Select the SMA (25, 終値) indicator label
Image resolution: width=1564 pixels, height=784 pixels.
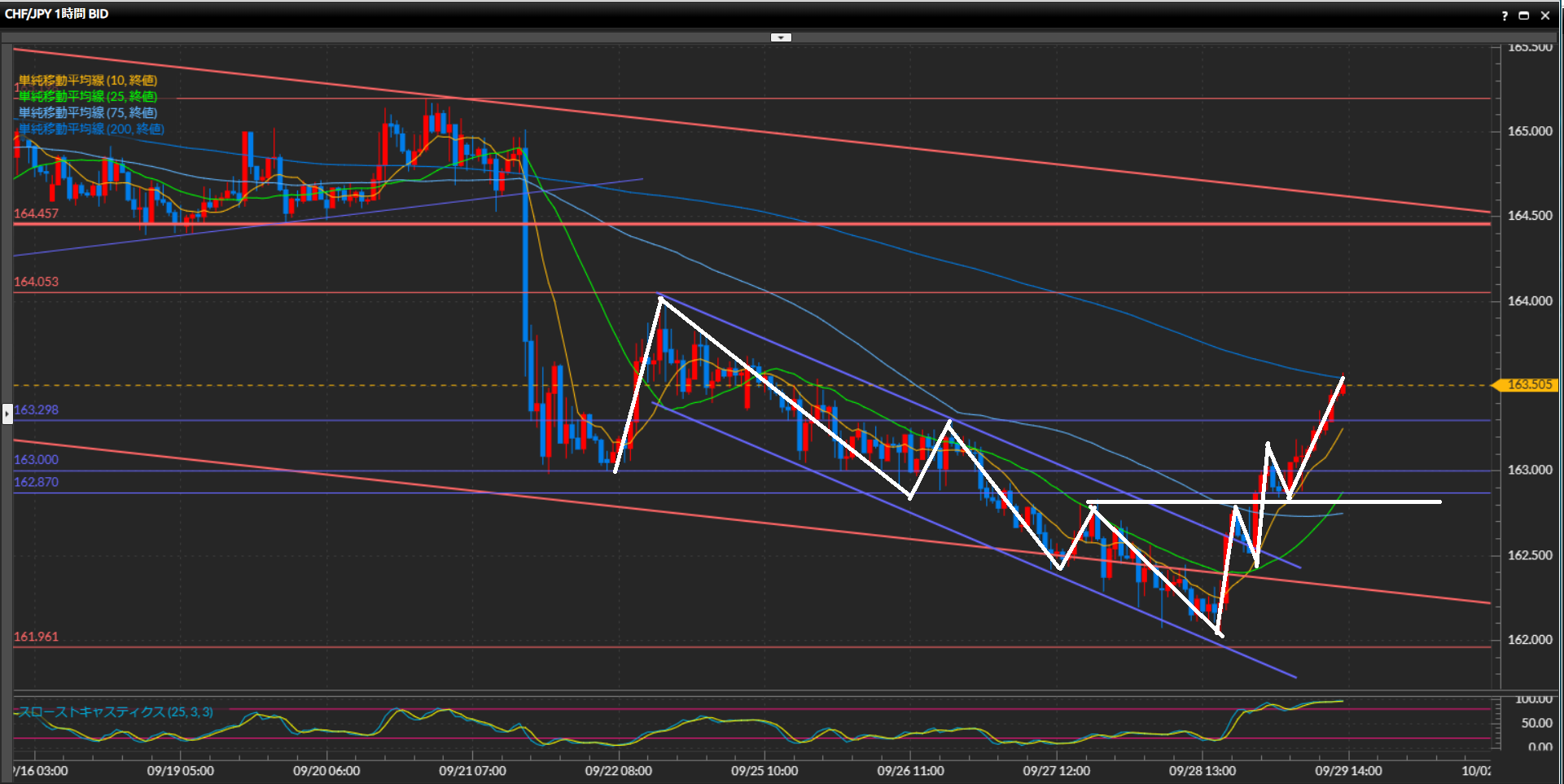tap(88, 97)
